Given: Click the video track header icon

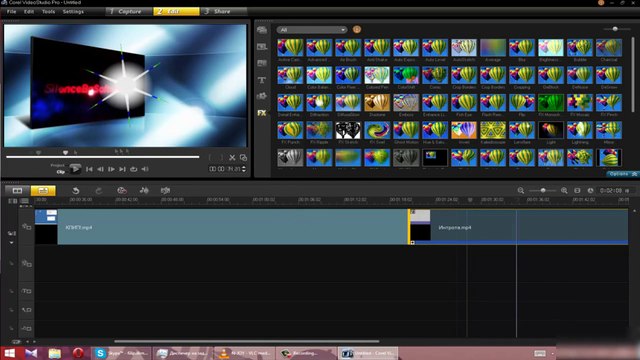Looking at the screenshot, I should coord(27,227).
